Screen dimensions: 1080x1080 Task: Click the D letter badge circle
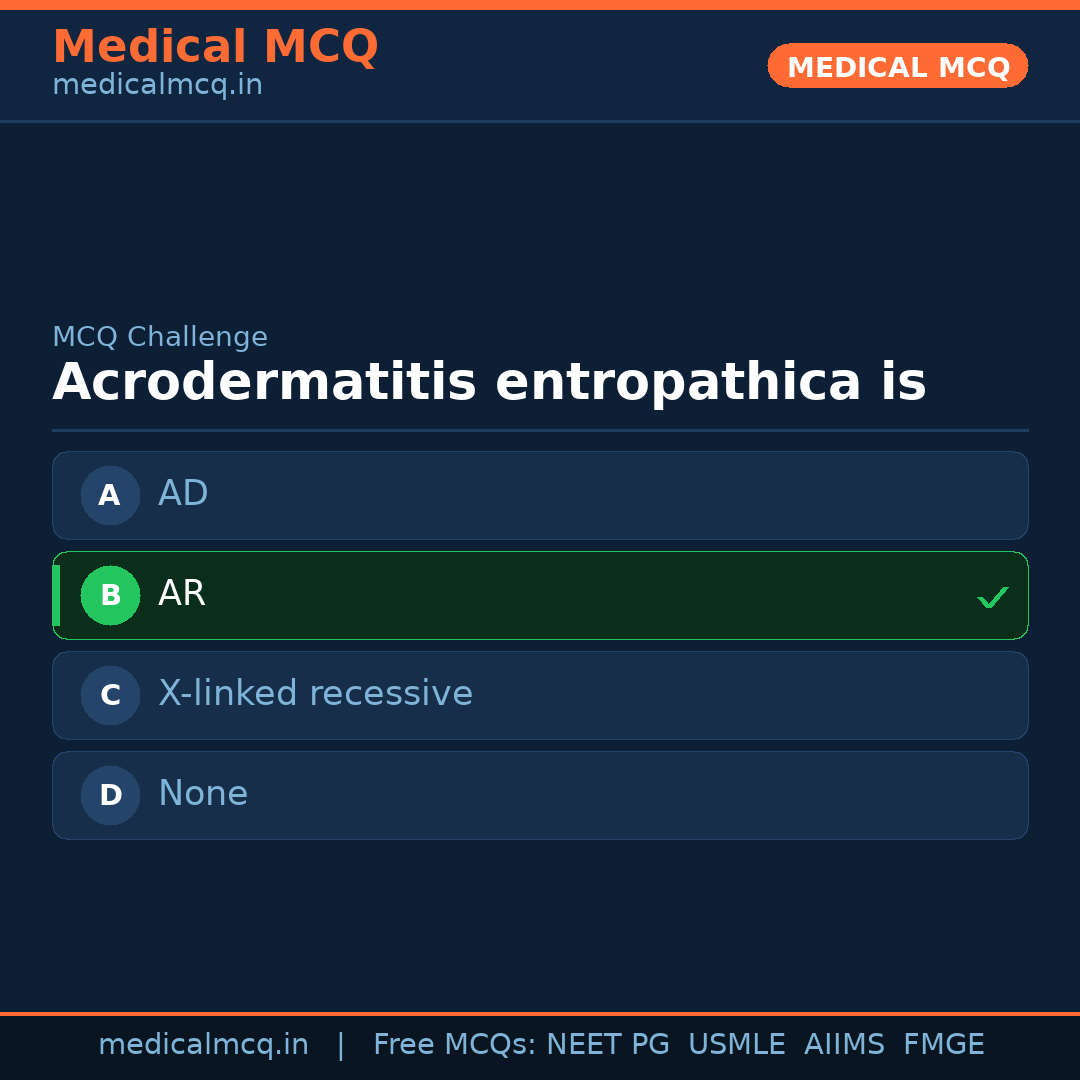point(110,795)
